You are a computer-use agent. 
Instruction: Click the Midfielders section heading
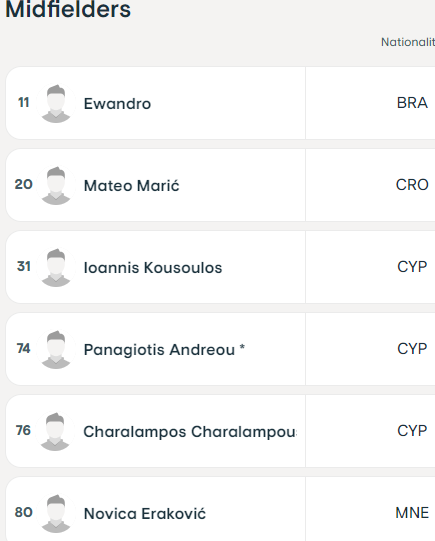pyautogui.click(x=68, y=9)
